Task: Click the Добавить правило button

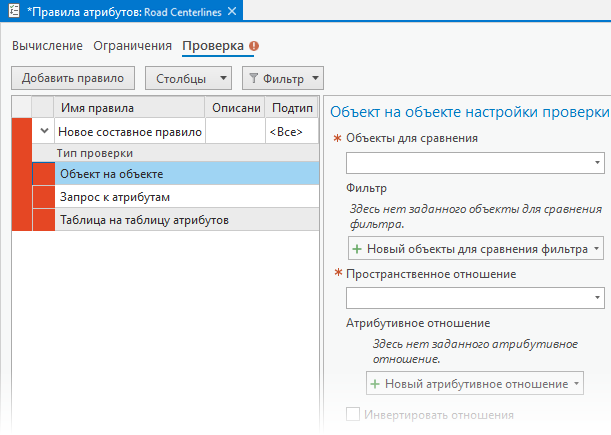Action: point(73,78)
